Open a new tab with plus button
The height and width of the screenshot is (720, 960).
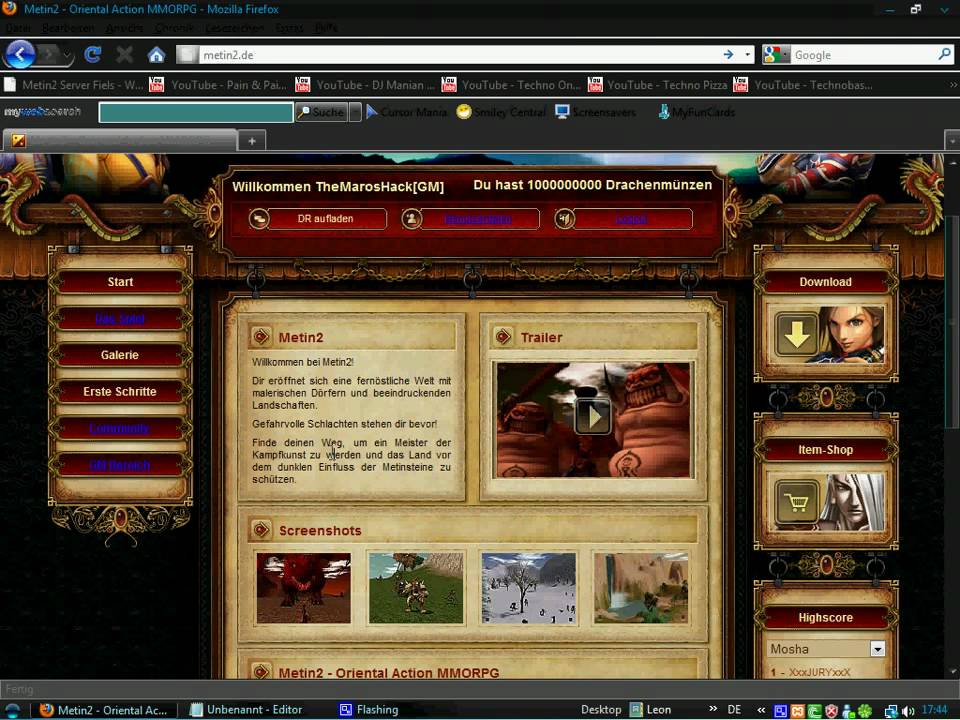point(252,141)
